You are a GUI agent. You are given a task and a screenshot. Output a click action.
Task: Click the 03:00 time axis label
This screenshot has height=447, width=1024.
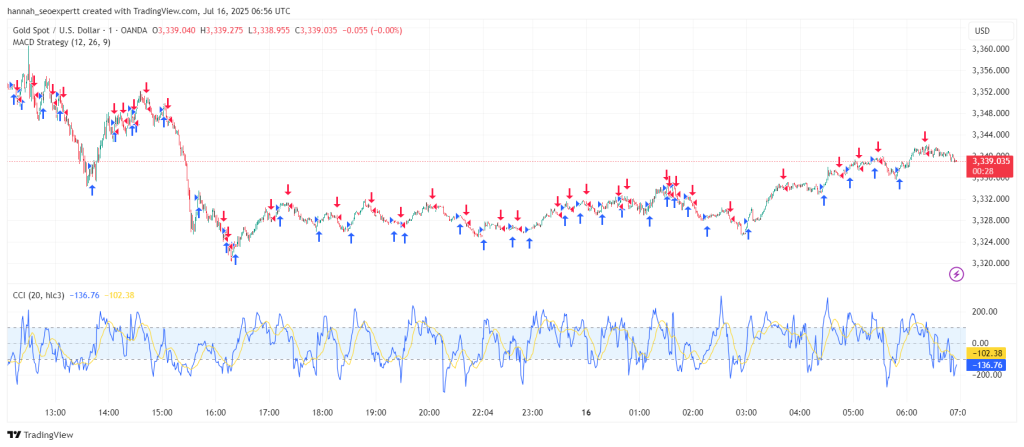(x=746, y=413)
